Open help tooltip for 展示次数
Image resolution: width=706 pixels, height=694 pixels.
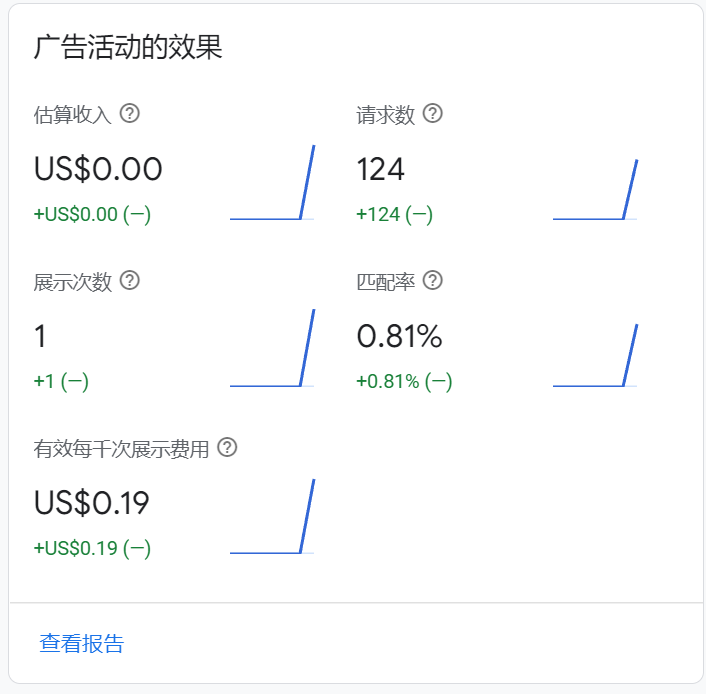[x=129, y=280]
